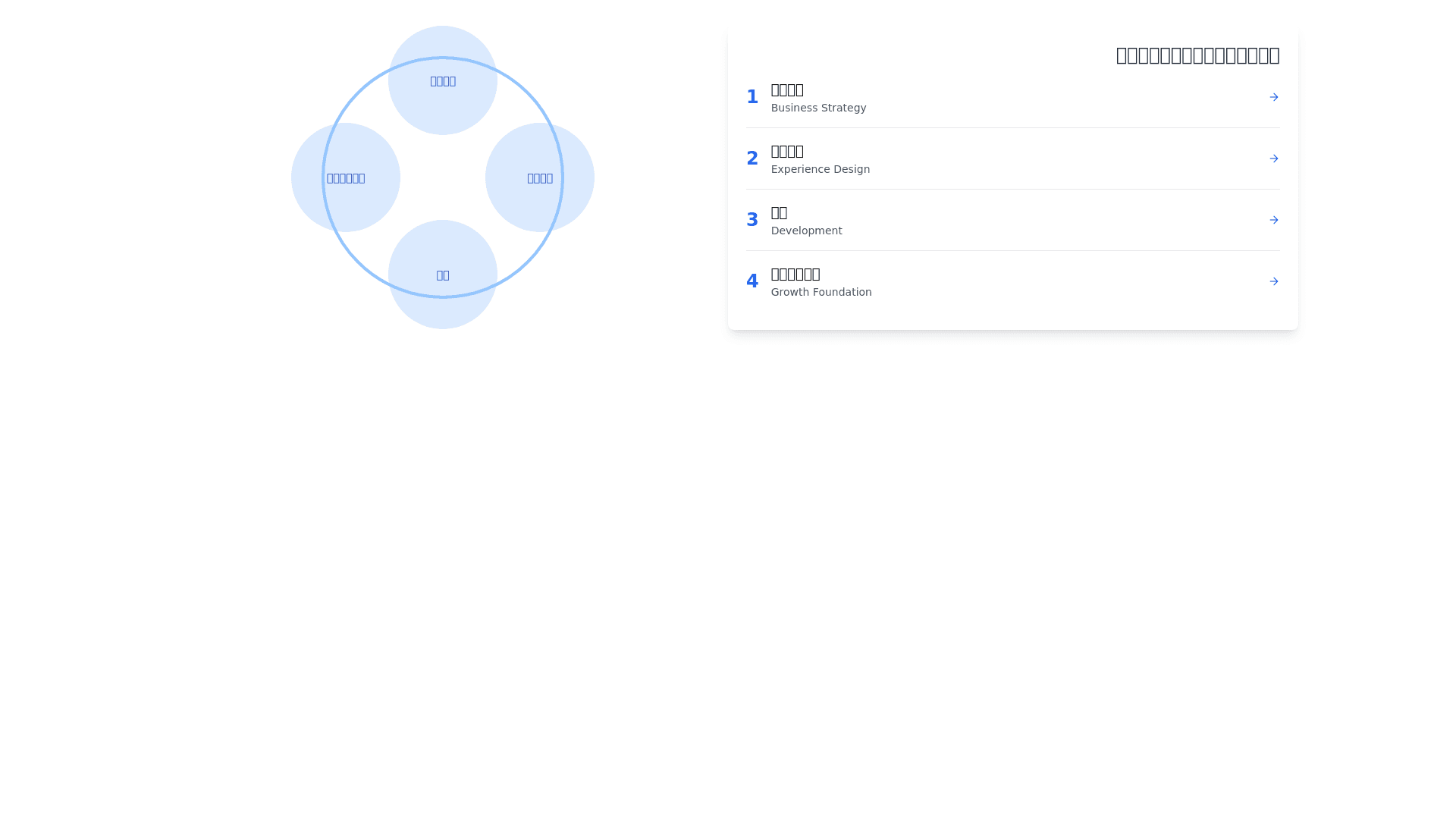
Task: Select the right-hand circle in the cycle diagram
Action: [539, 177]
